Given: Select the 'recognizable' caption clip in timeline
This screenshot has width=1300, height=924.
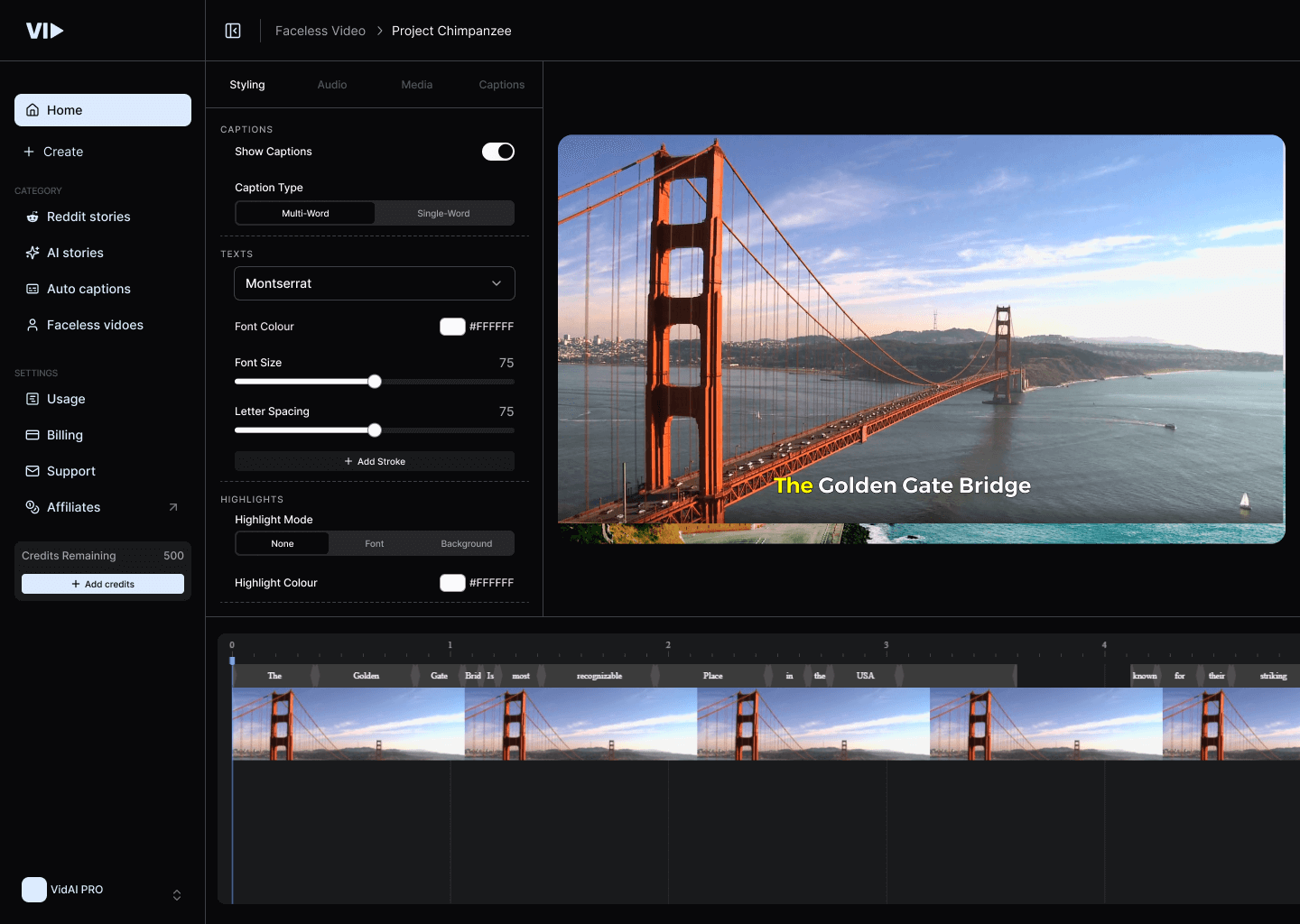Looking at the screenshot, I should click(599, 676).
